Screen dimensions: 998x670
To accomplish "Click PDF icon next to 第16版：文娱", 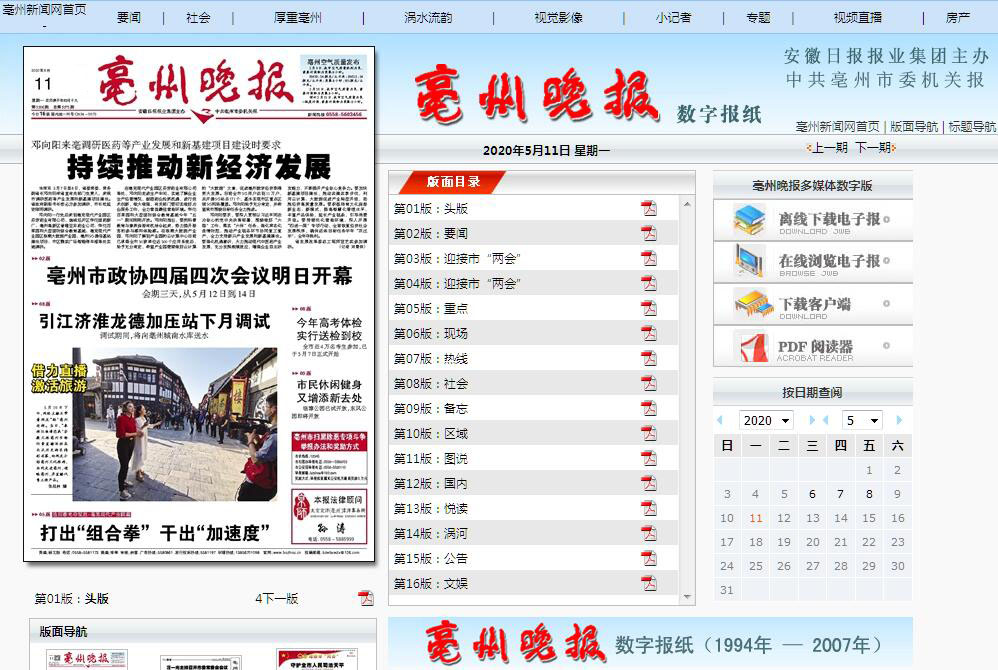I will coord(649,583).
